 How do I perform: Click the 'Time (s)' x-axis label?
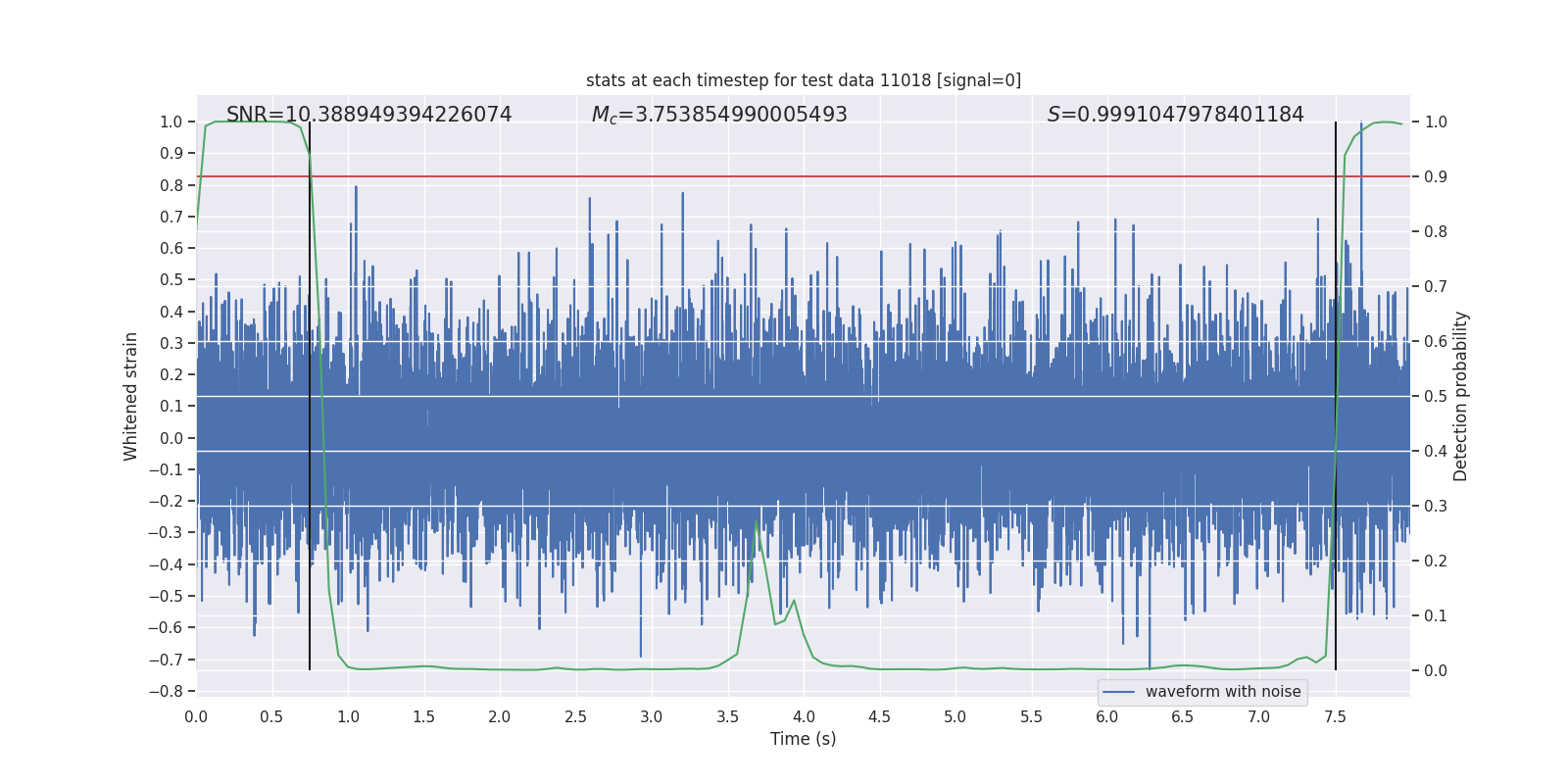pos(803,739)
